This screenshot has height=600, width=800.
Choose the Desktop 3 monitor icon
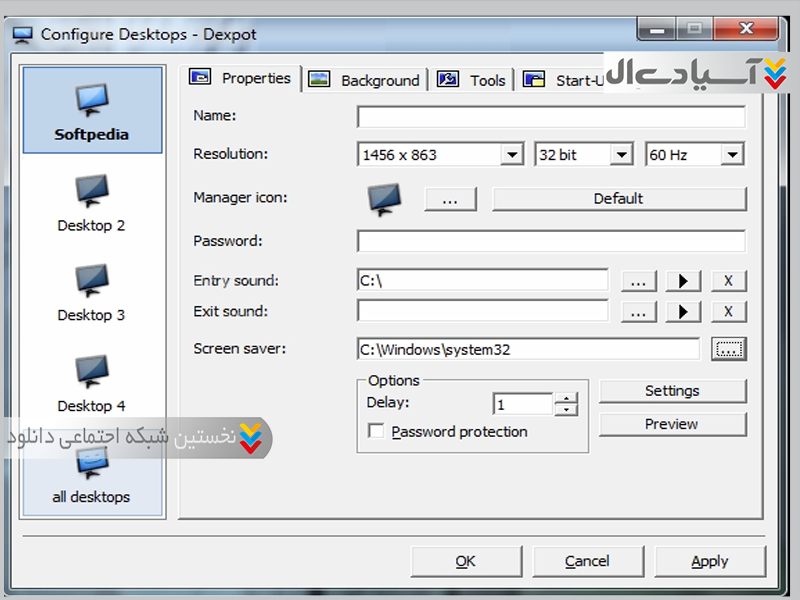pos(92,281)
